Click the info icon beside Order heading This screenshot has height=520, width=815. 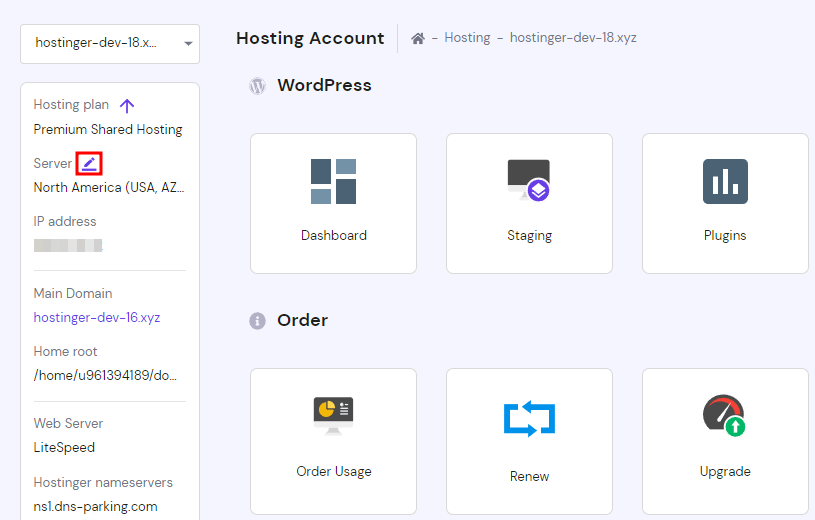(257, 321)
